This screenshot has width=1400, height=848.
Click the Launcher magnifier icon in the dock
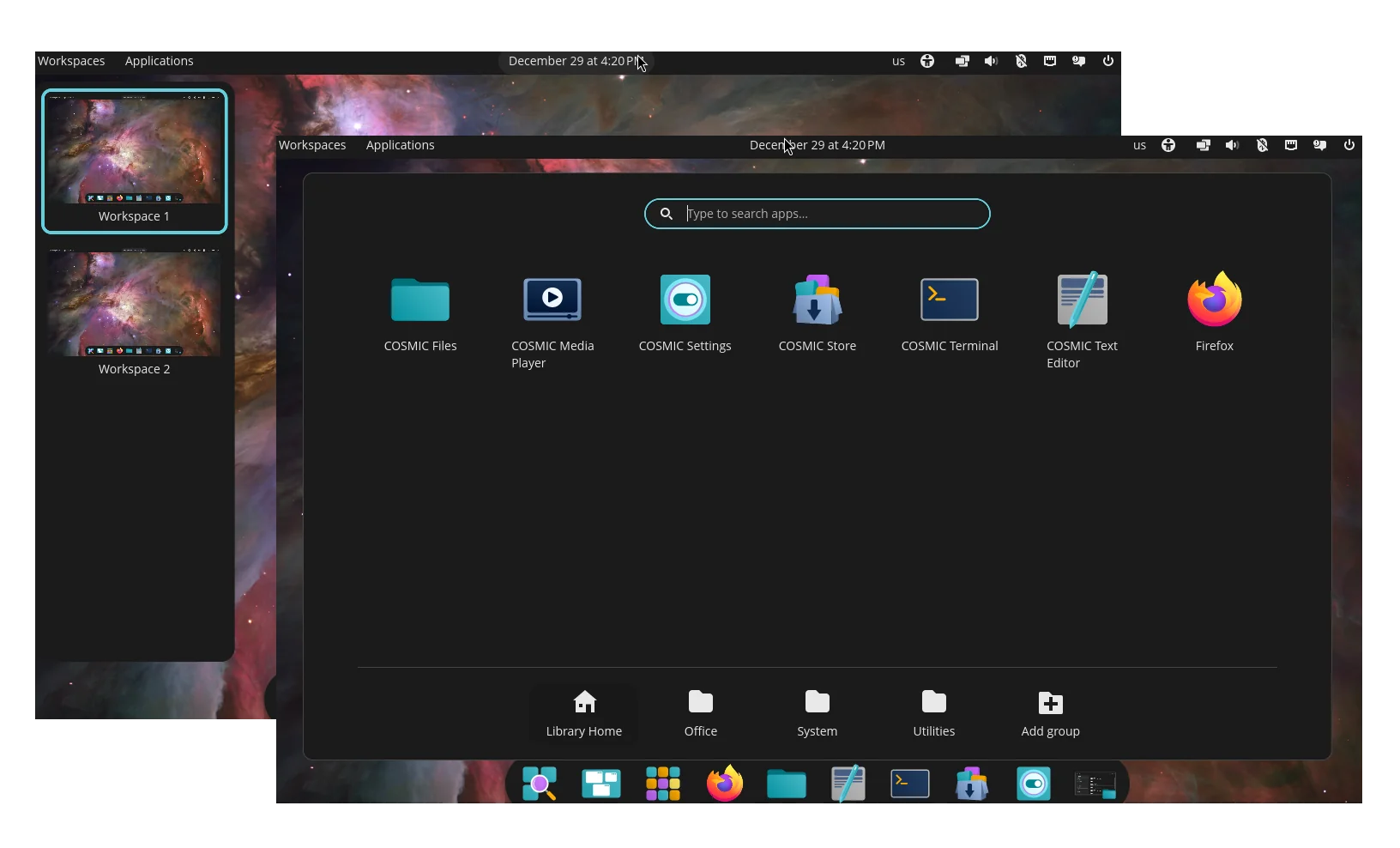[540, 784]
